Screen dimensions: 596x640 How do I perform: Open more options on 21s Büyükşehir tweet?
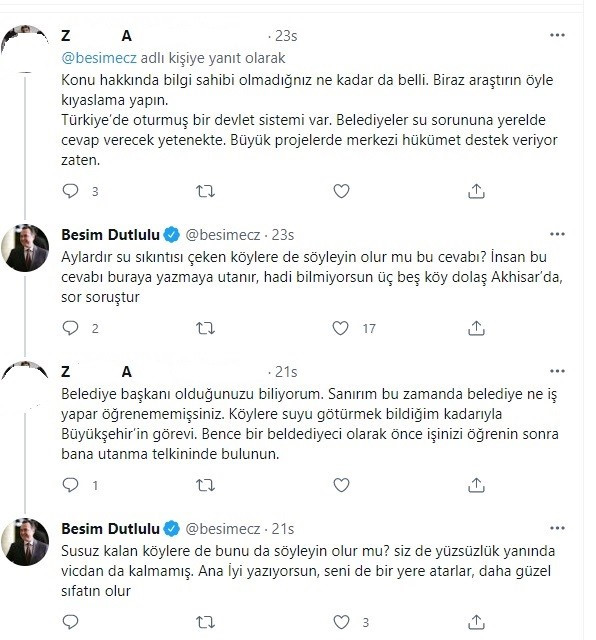coord(557,371)
